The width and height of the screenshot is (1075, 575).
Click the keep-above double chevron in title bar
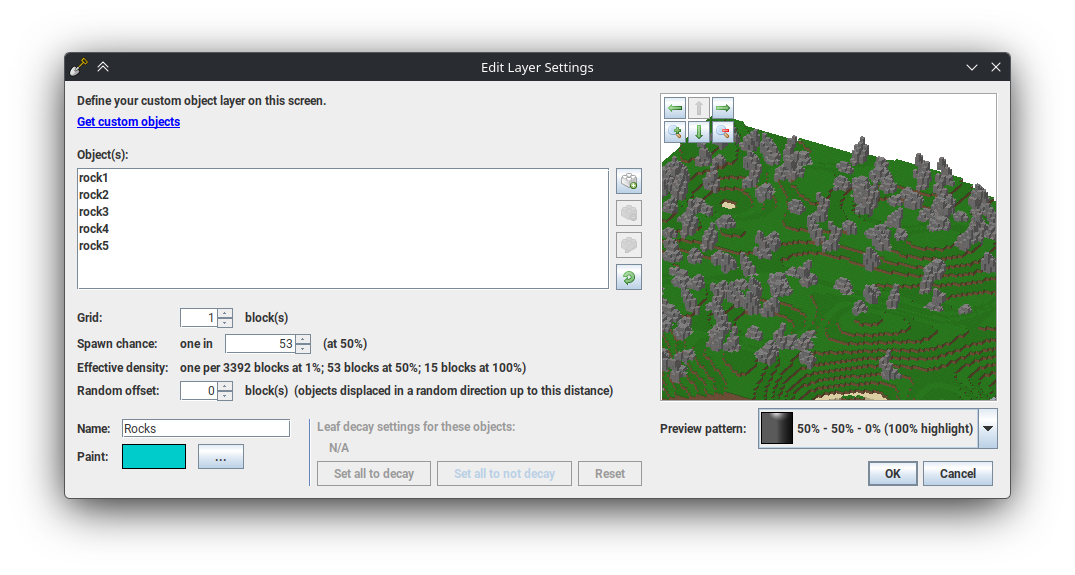point(103,67)
